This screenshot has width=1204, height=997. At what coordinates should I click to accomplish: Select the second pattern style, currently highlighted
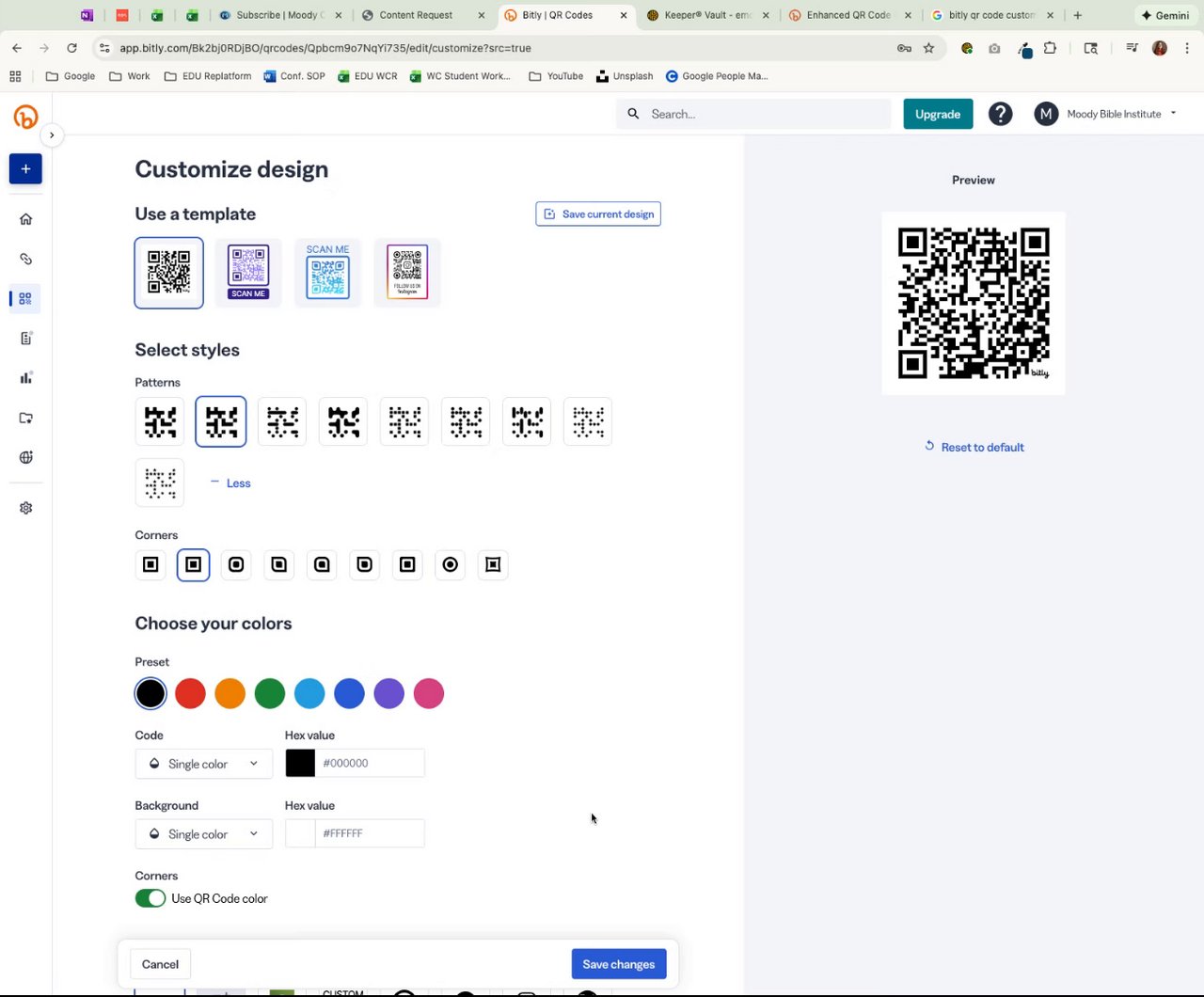click(221, 421)
